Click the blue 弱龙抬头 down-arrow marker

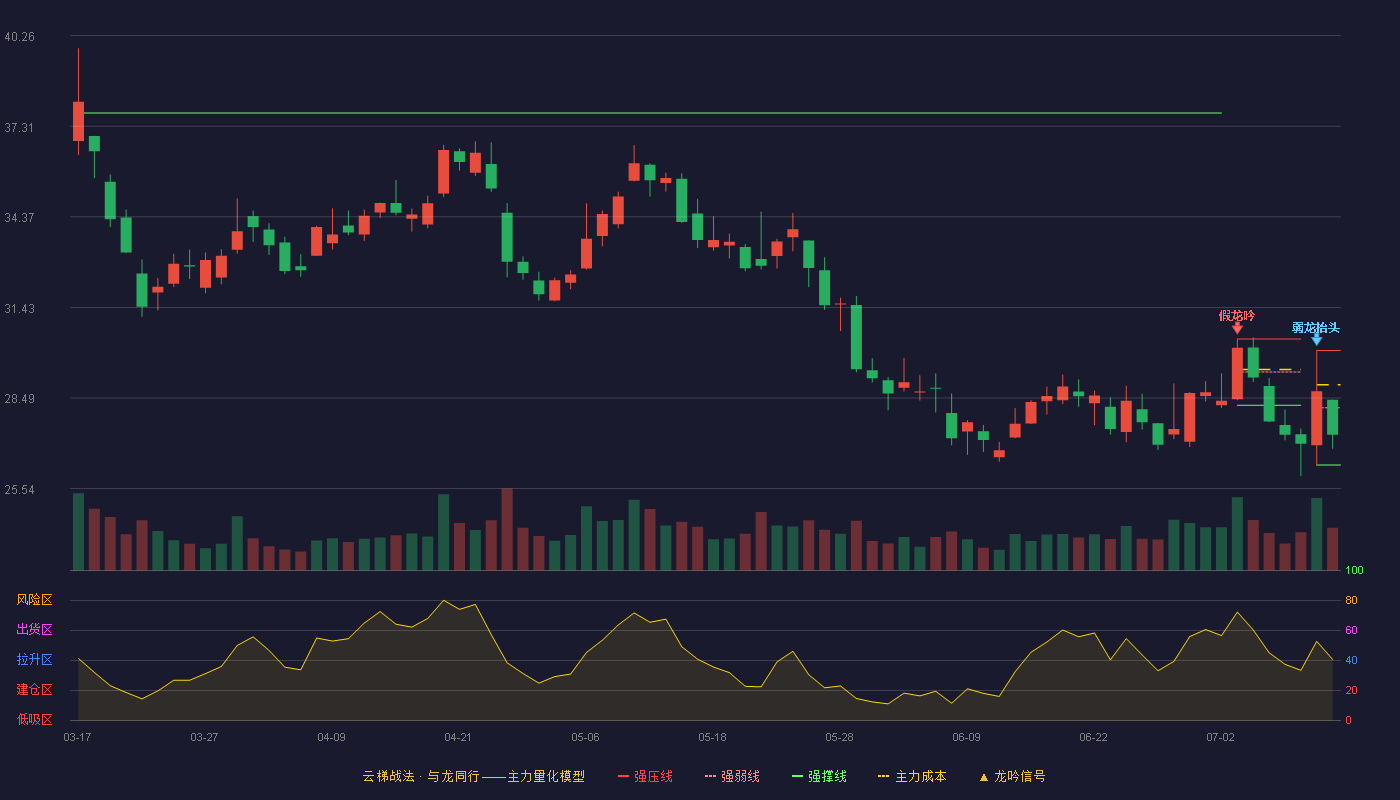[x=1316, y=339]
